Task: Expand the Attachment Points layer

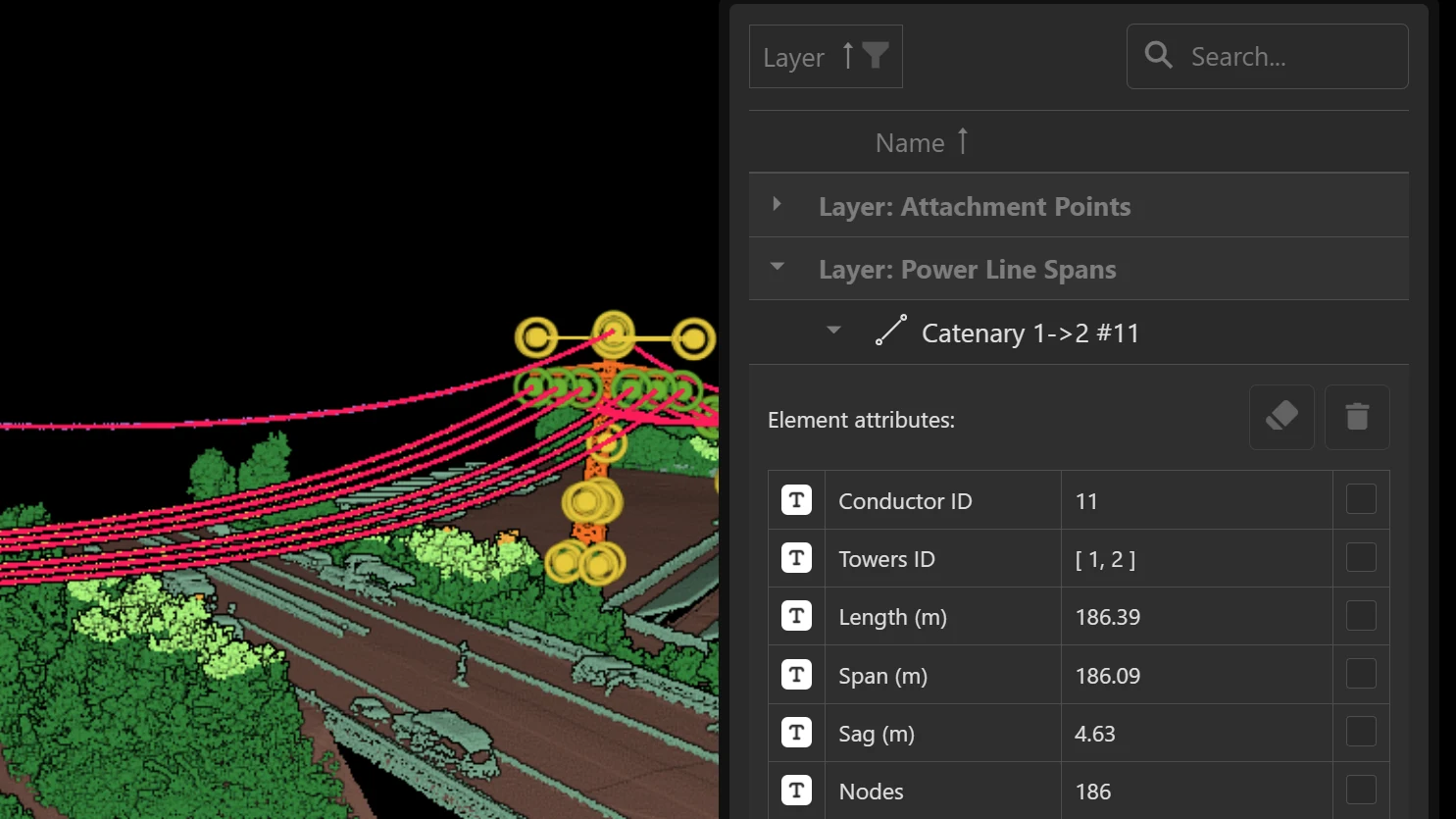Action: pyautogui.click(x=777, y=204)
